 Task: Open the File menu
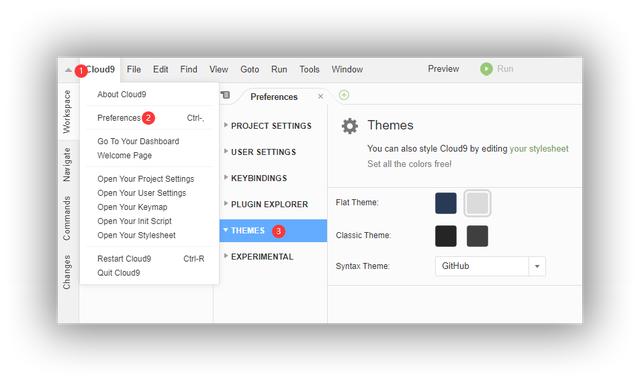click(x=134, y=69)
